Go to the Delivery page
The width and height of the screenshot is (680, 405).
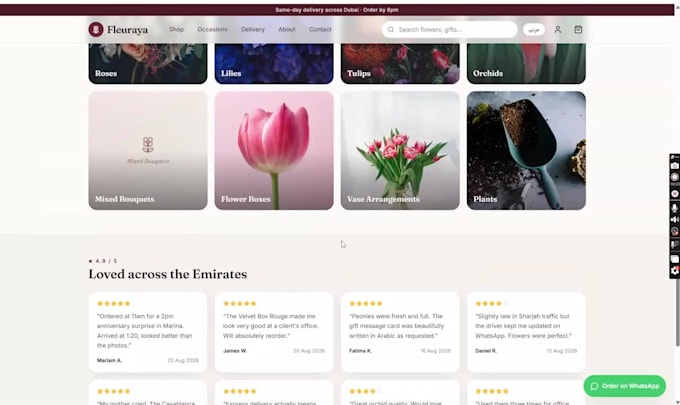pyautogui.click(x=253, y=29)
